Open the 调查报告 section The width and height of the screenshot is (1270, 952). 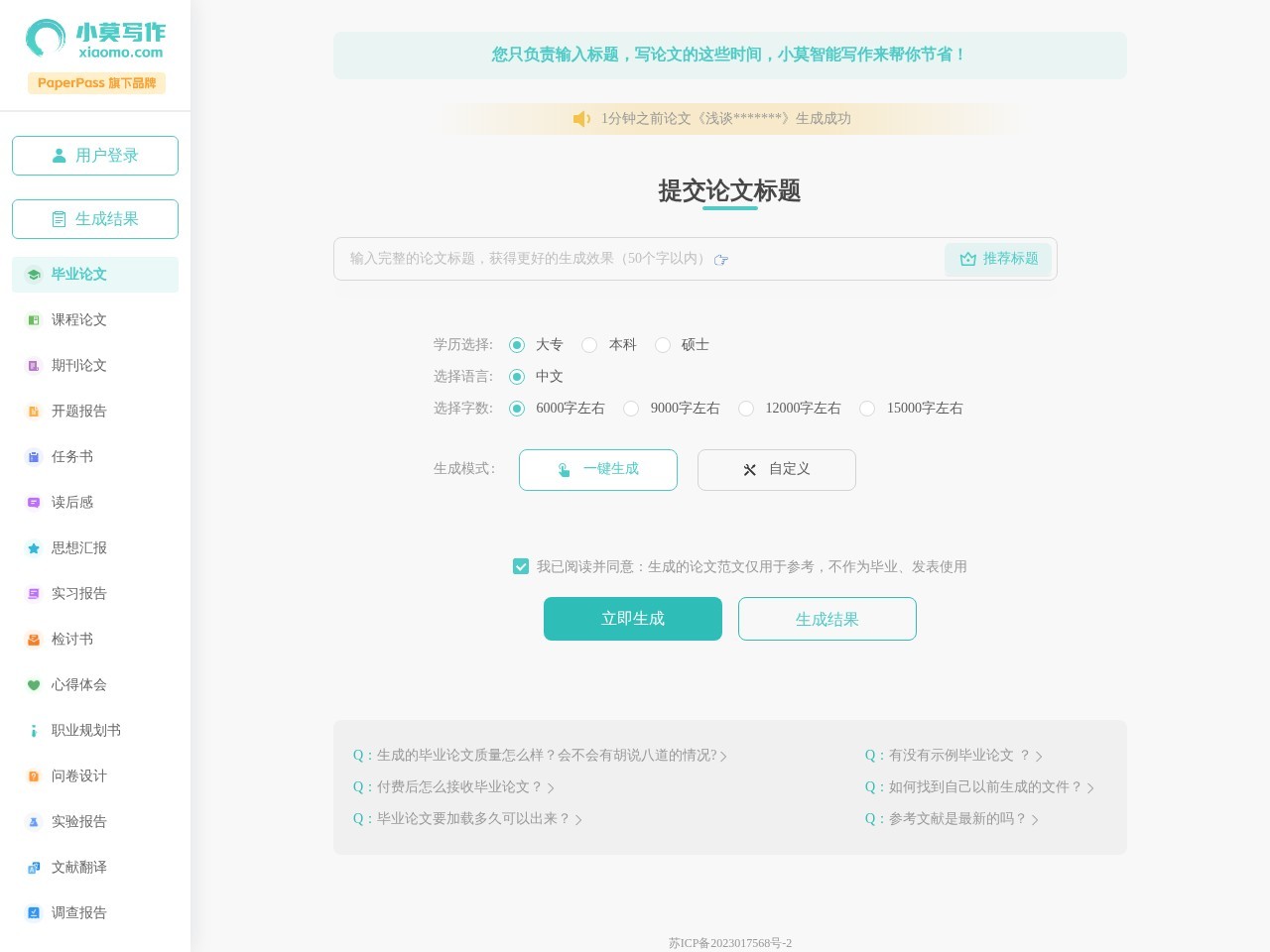pos(79,912)
